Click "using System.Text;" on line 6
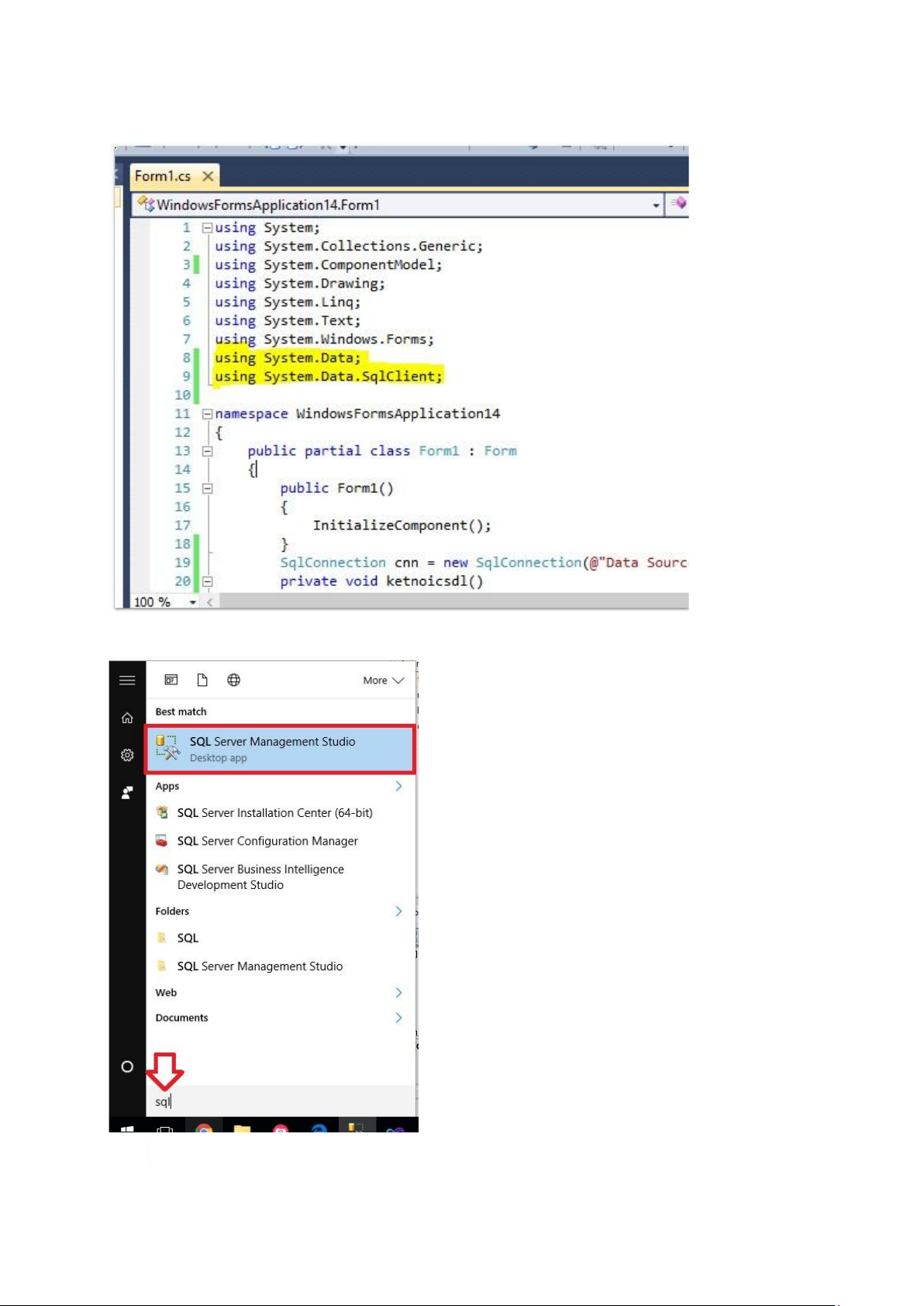Viewport: 924px width, 1306px height. [x=288, y=321]
